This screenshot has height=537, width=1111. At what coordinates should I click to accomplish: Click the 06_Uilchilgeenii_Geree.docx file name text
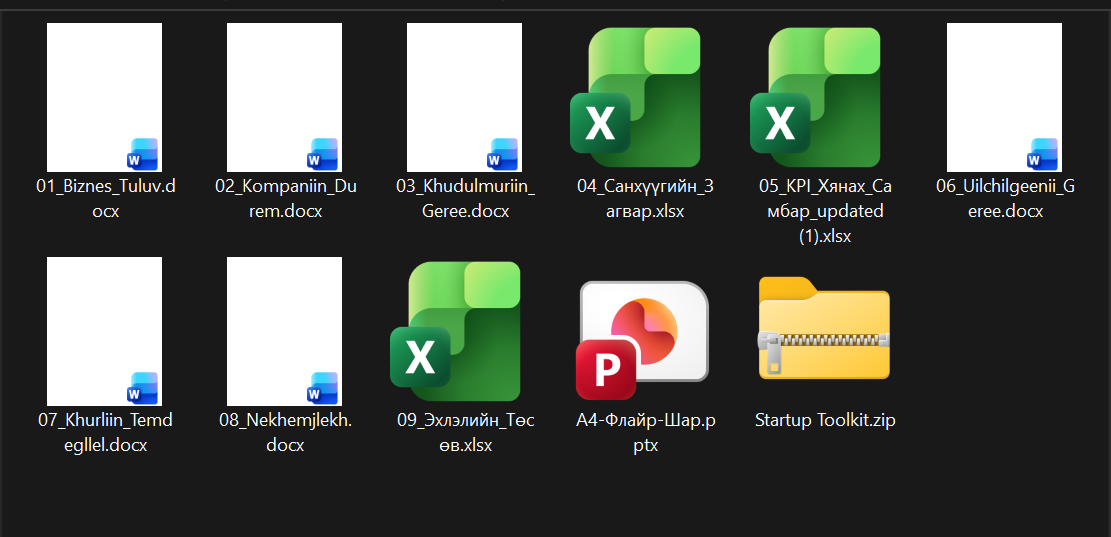[1005, 198]
